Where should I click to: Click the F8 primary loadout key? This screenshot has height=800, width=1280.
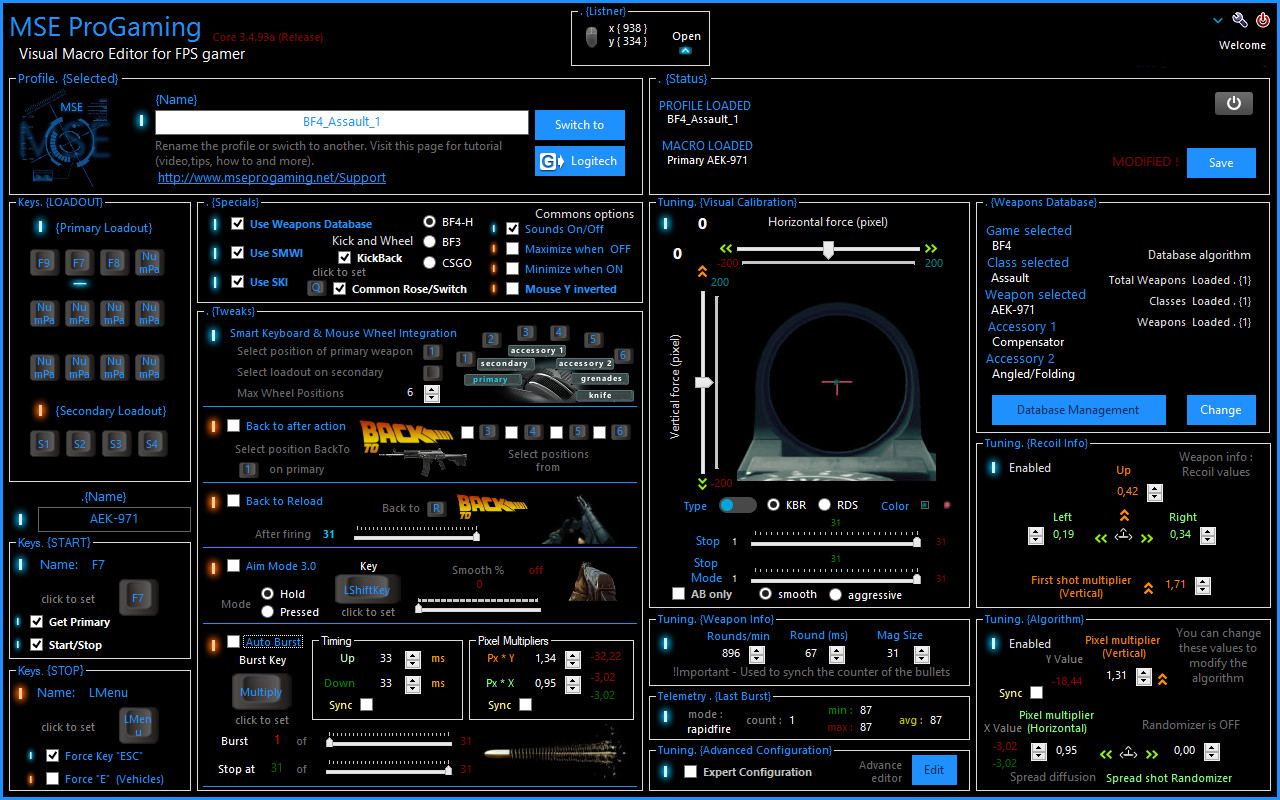pyautogui.click(x=114, y=263)
